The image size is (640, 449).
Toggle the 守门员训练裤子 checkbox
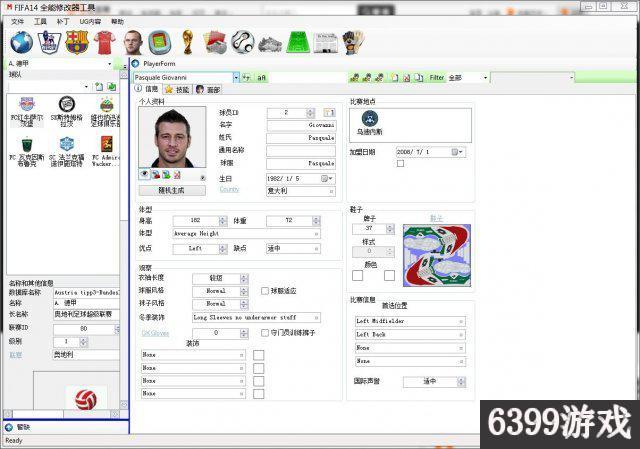point(264,333)
